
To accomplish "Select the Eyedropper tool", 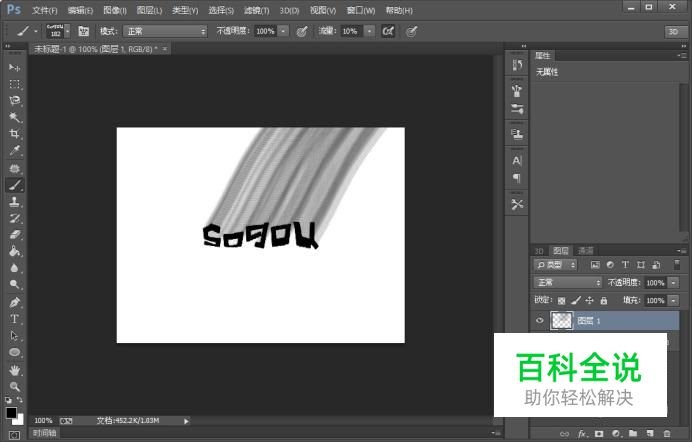I will coord(15,151).
